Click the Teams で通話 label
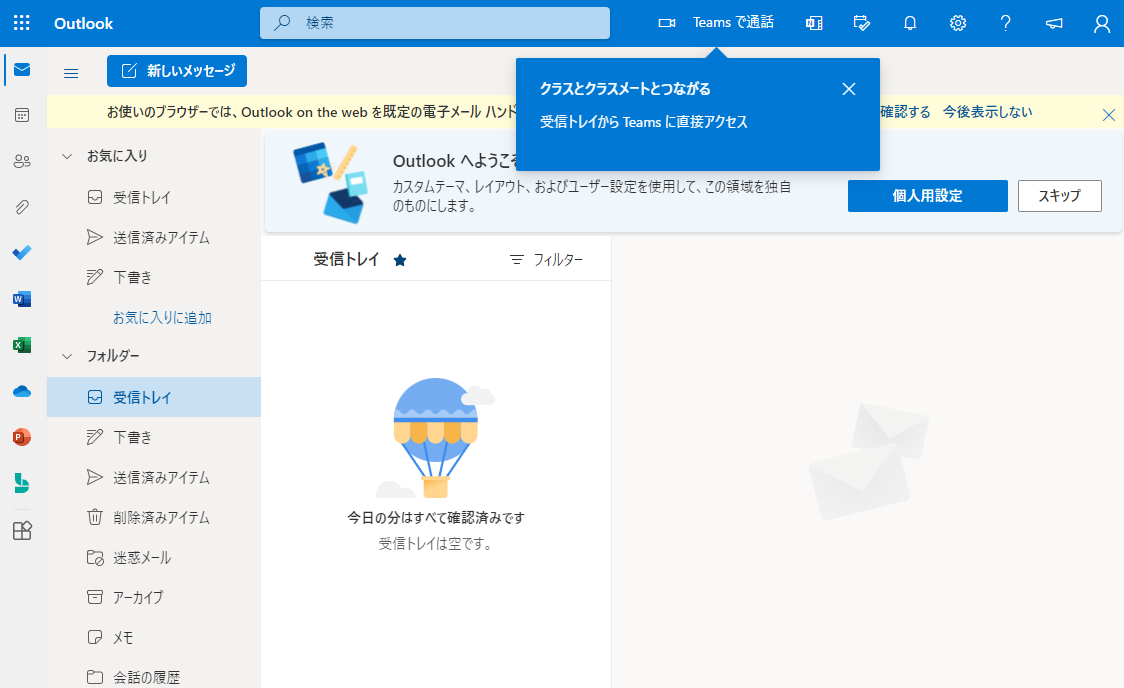 click(733, 23)
